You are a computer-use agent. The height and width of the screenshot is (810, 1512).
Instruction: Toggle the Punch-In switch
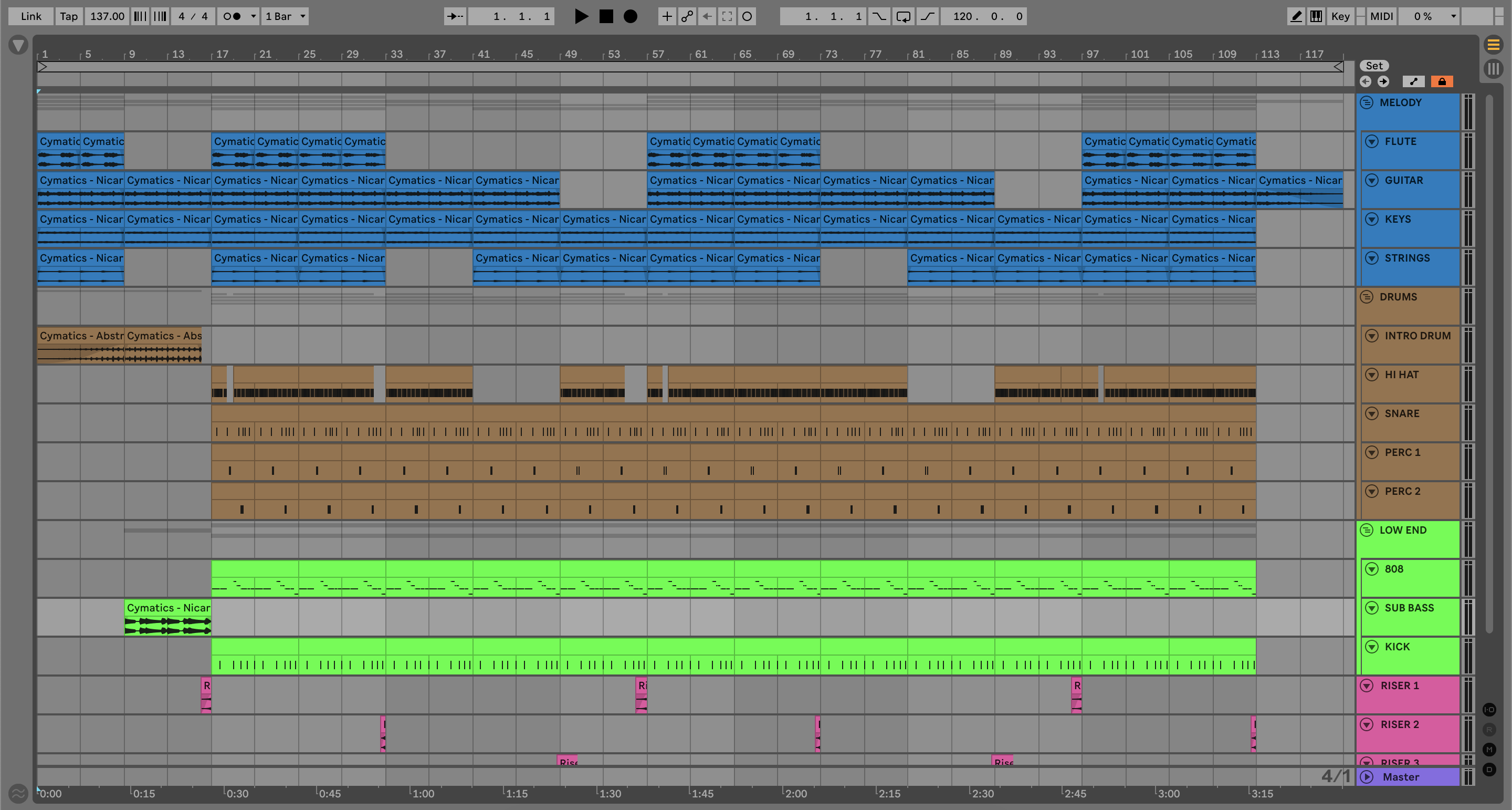point(879,16)
